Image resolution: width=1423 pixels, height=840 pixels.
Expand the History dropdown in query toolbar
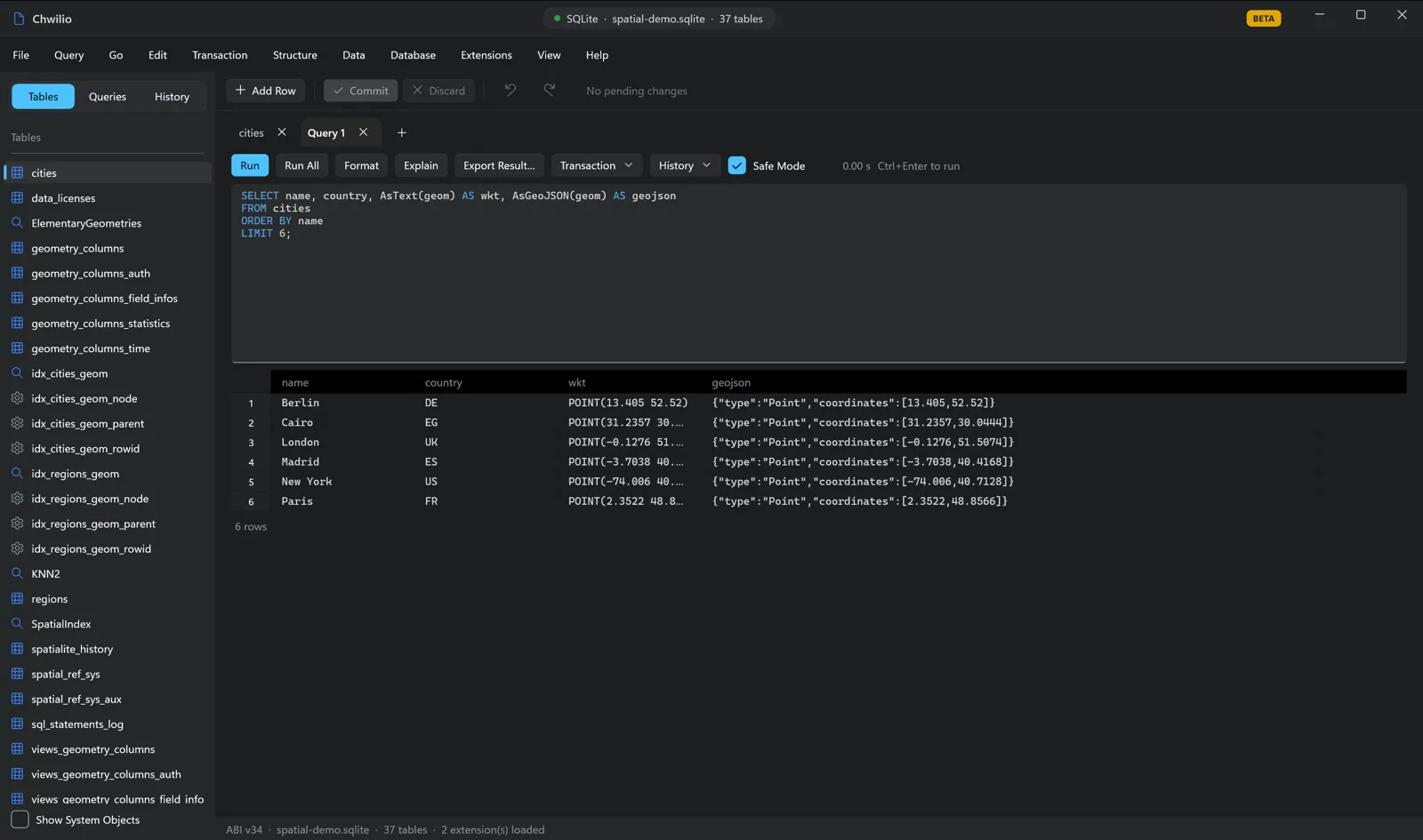coord(684,165)
